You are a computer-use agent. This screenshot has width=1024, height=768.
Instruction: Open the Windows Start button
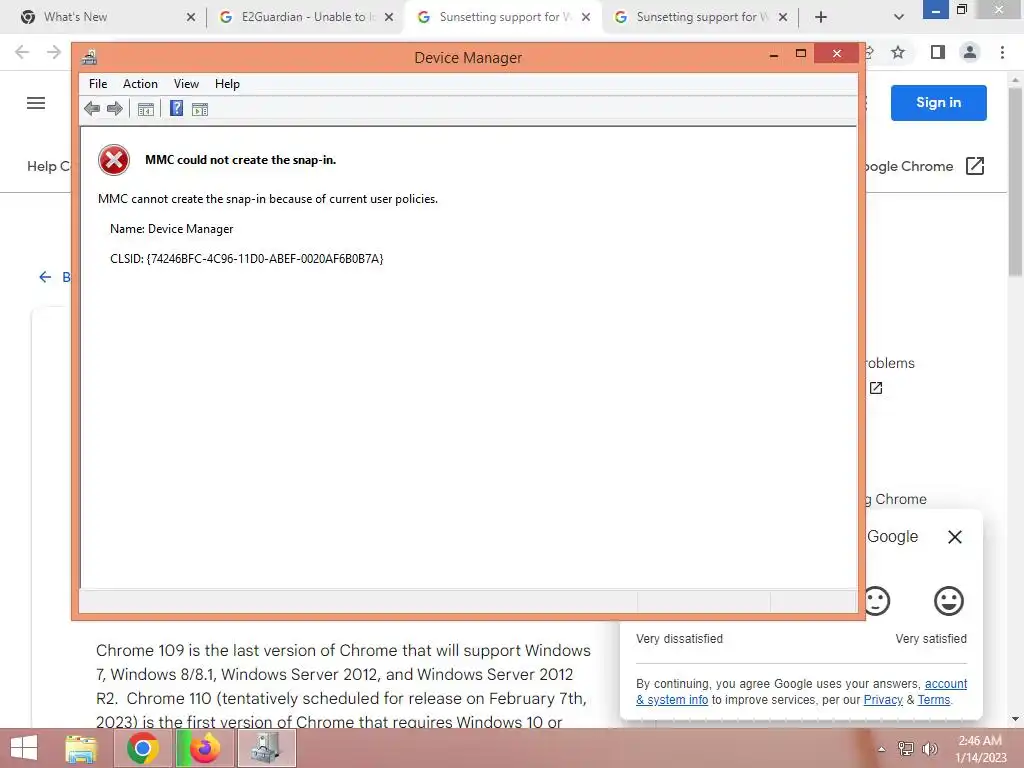[x=24, y=748]
